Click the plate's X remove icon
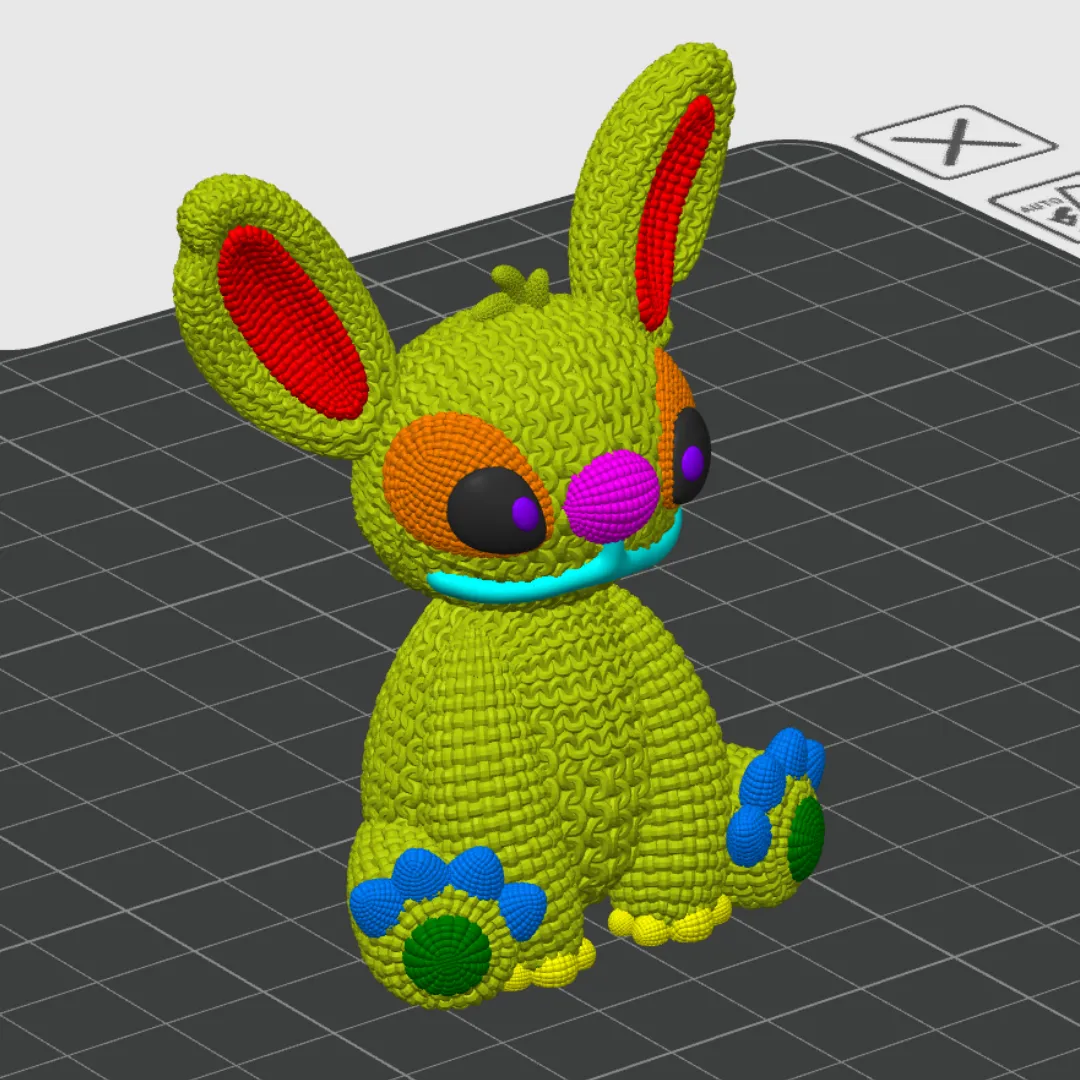Screen dimensions: 1080x1080 (955, 142)
